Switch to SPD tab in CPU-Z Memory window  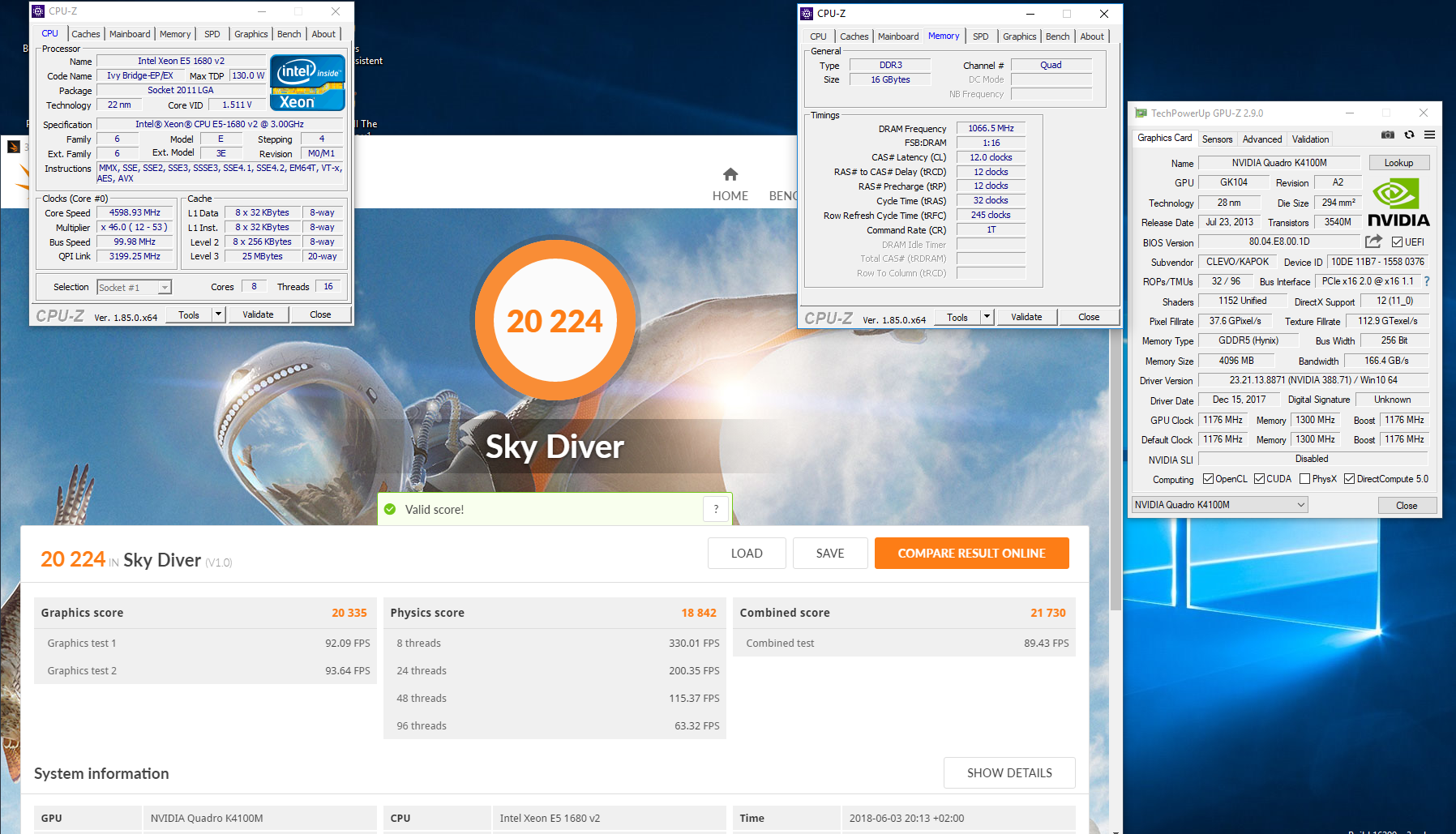coord(981,36)
